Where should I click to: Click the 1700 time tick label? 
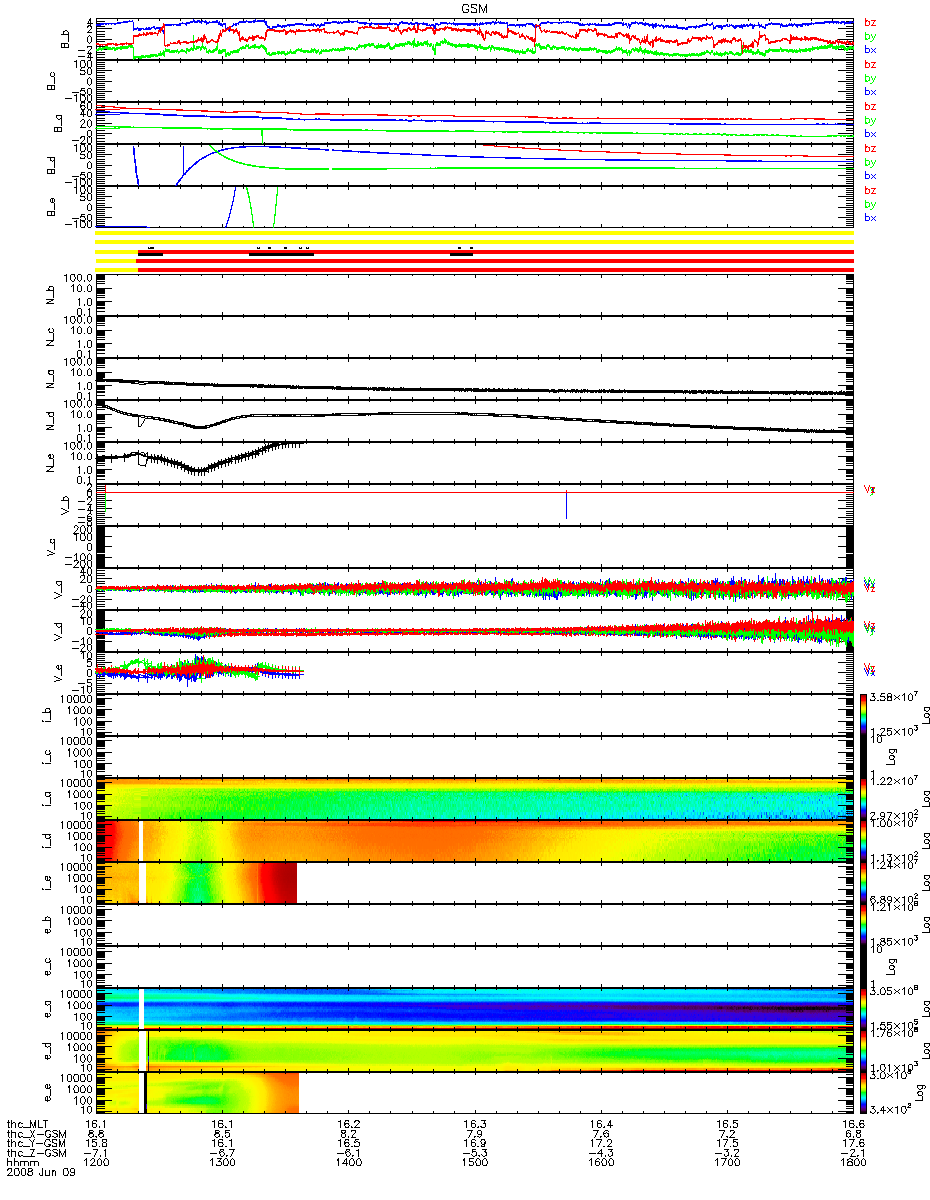point(726,1162)
